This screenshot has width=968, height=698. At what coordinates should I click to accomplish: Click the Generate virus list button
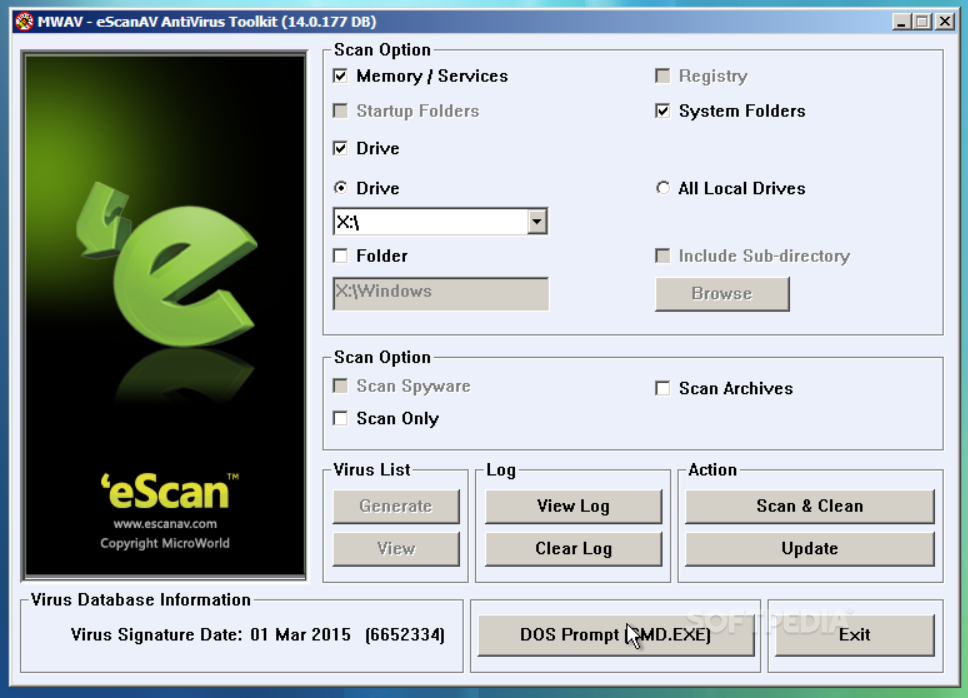tap(396, 507)
